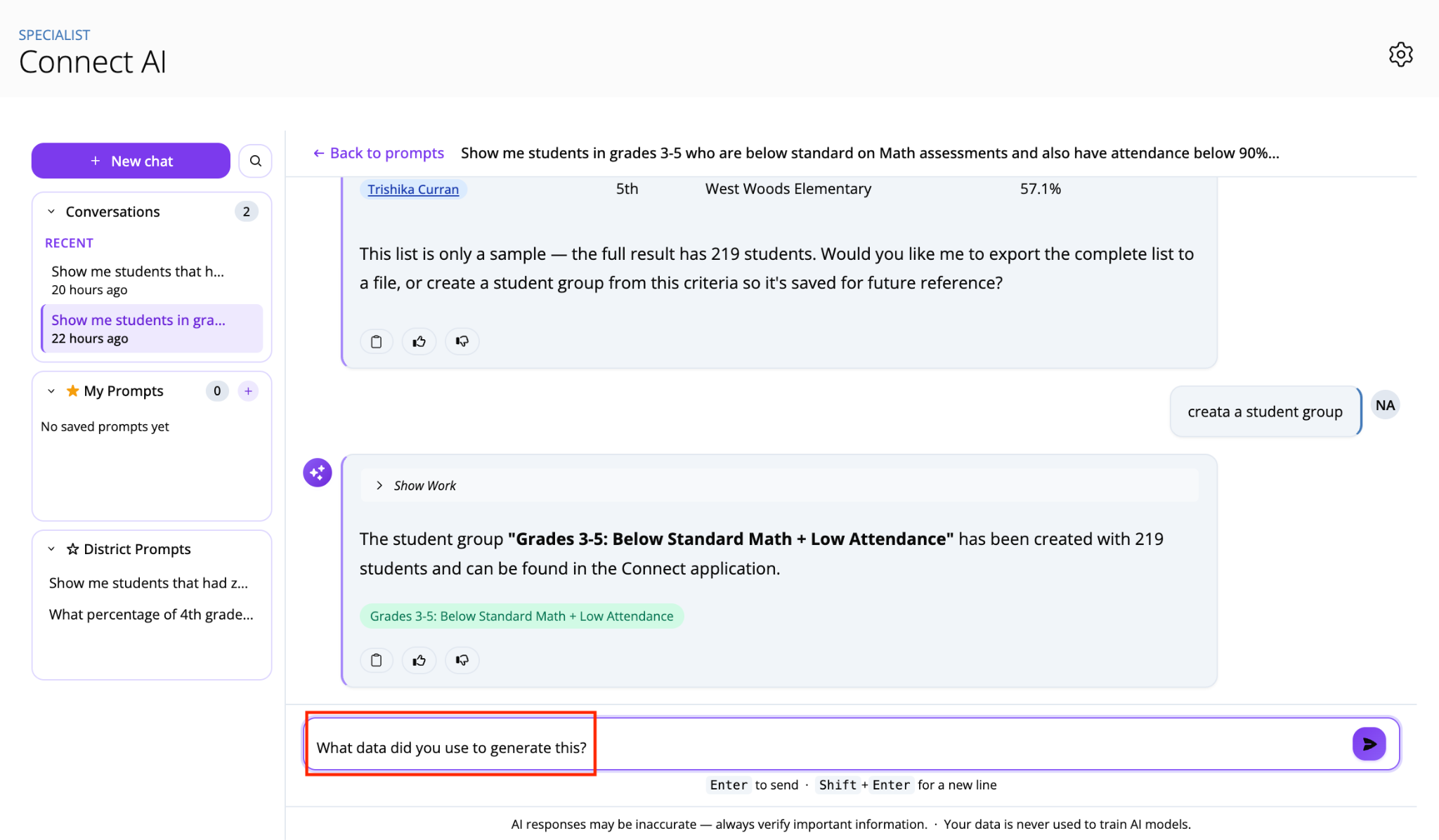Image resolution: width=1439 pixels, height=840 pixels.
Task: Click the NA user avatar
Action: pyautogui.click(x=1385, y=405)
